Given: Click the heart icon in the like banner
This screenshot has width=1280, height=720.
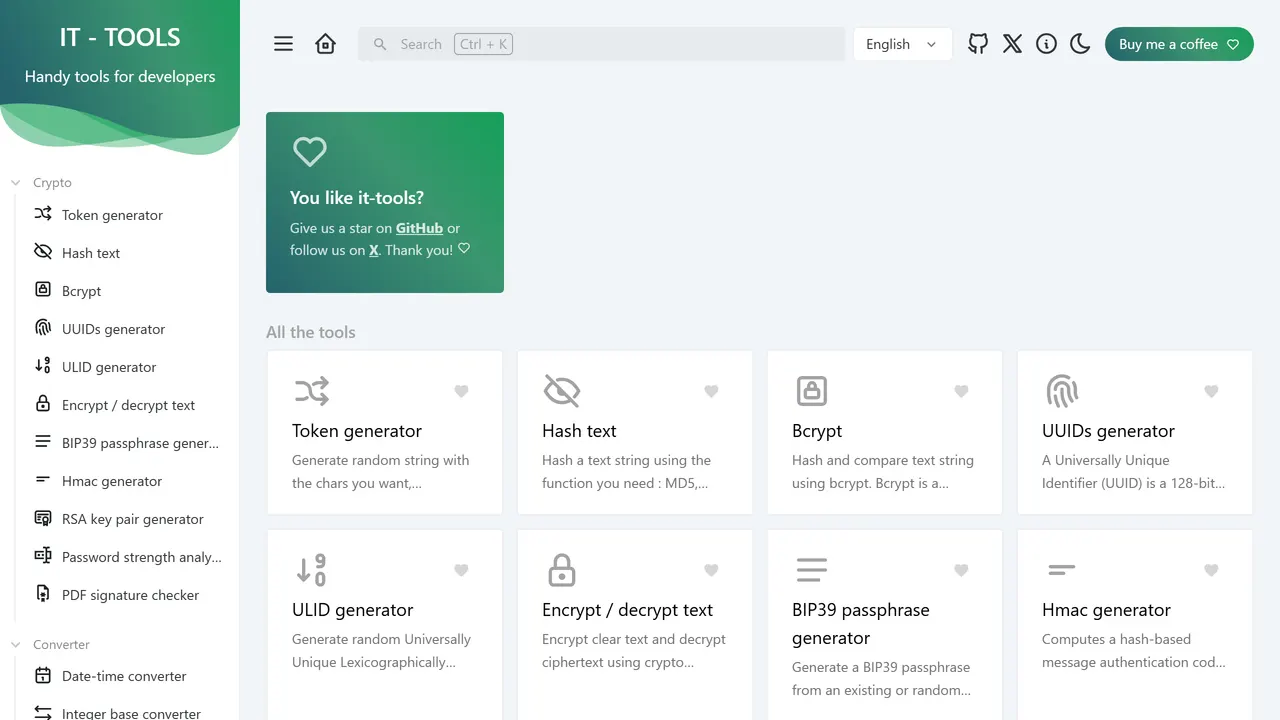Looking at the screenshot, I should point(310,152).
